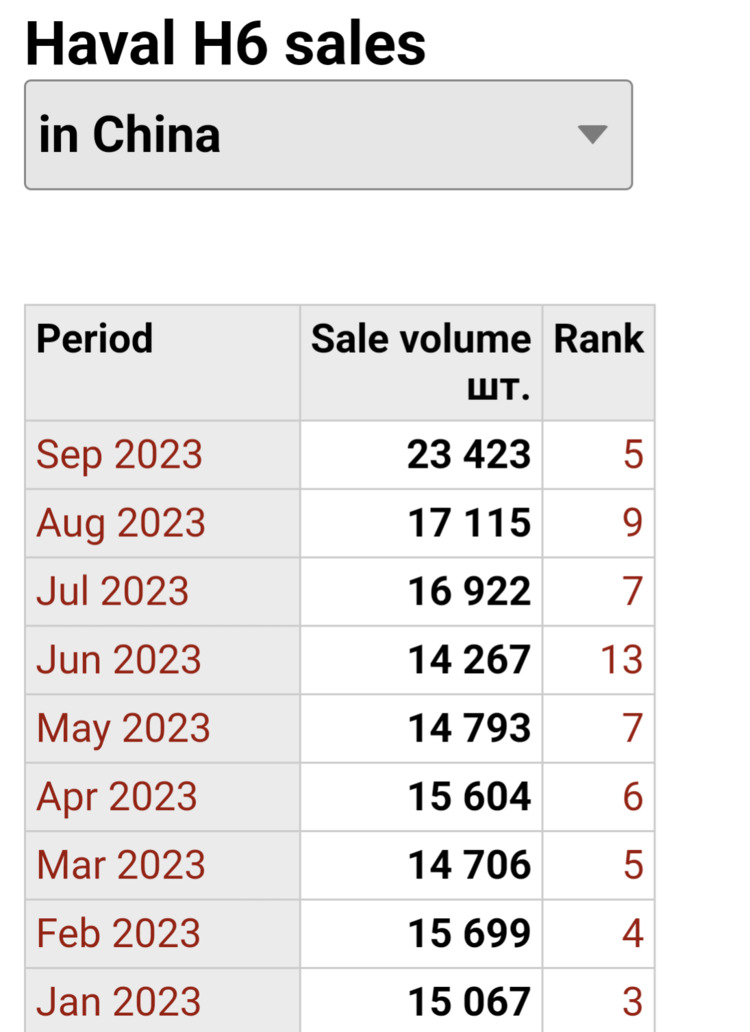Image resolution: width=750 pixels, height=1032 pixels.
Task: Click rank 13 link for Jun 2023
Action: click(622, 659)
